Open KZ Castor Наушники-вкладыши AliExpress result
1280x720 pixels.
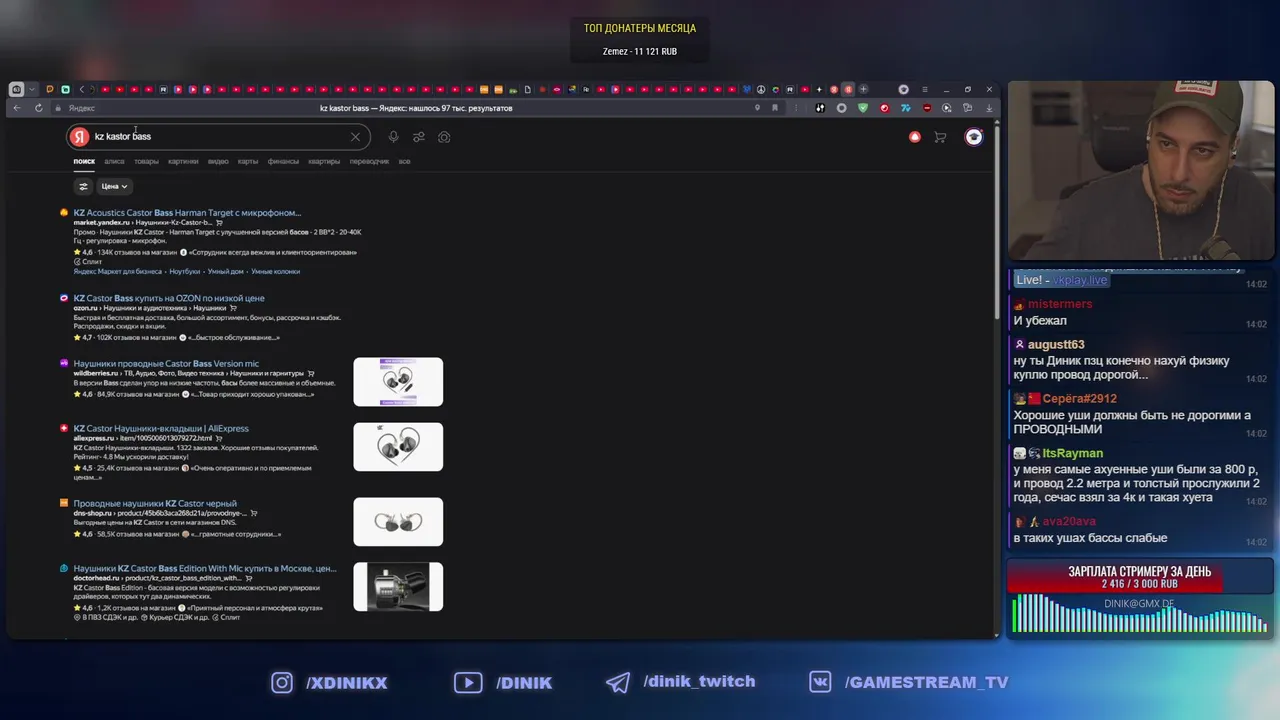161,428
